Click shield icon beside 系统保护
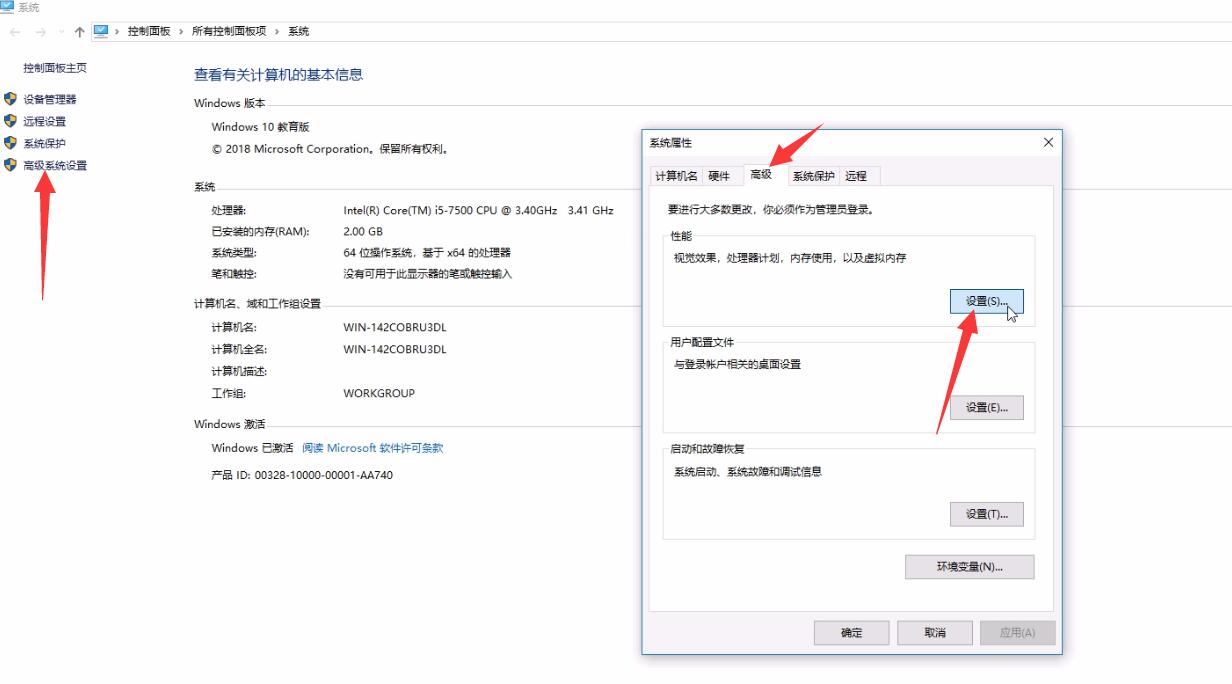1232x684 pixels. pyautogui.click(x=11, y=143)
